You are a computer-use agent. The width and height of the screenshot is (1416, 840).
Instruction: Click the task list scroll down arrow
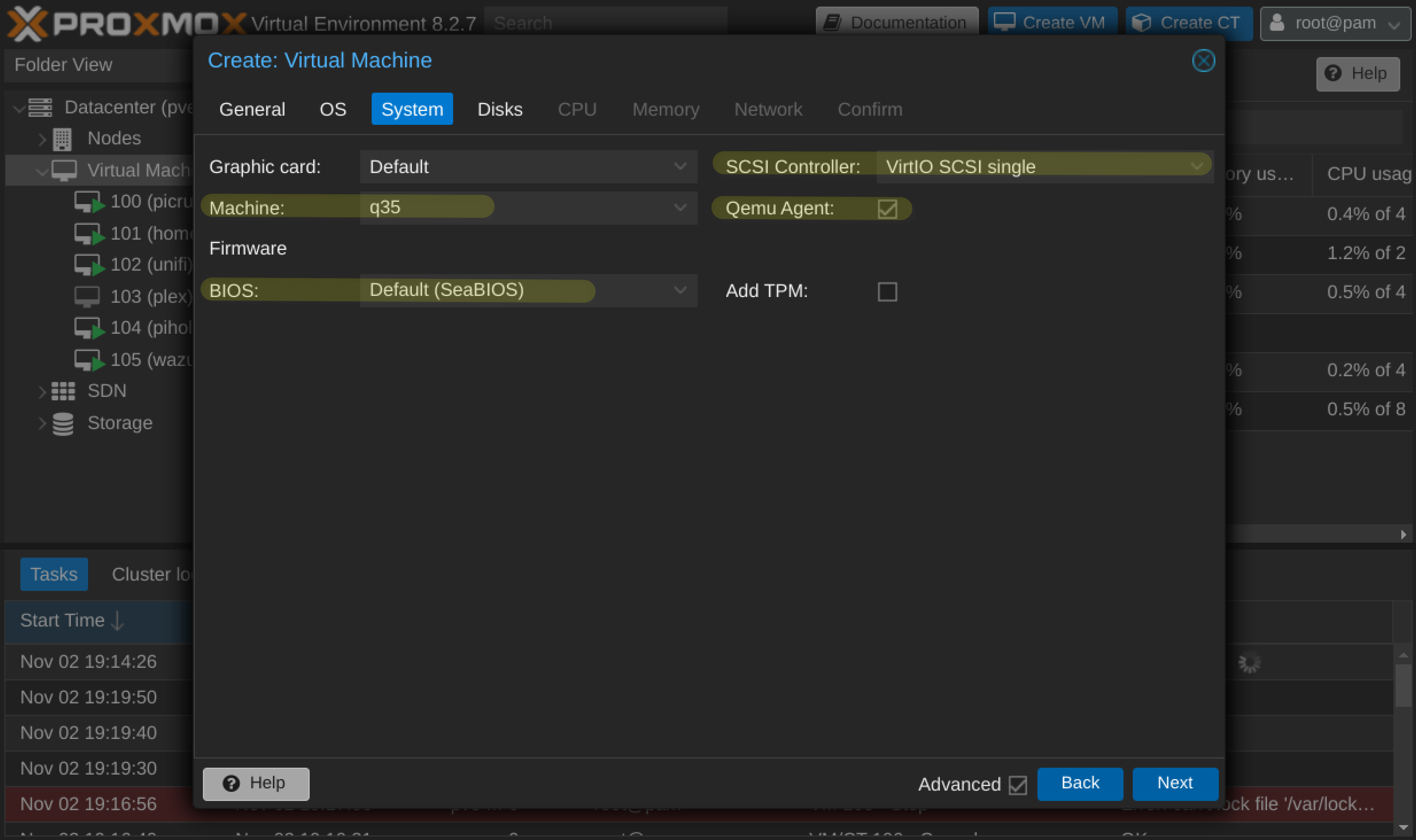pos(1403,828)
